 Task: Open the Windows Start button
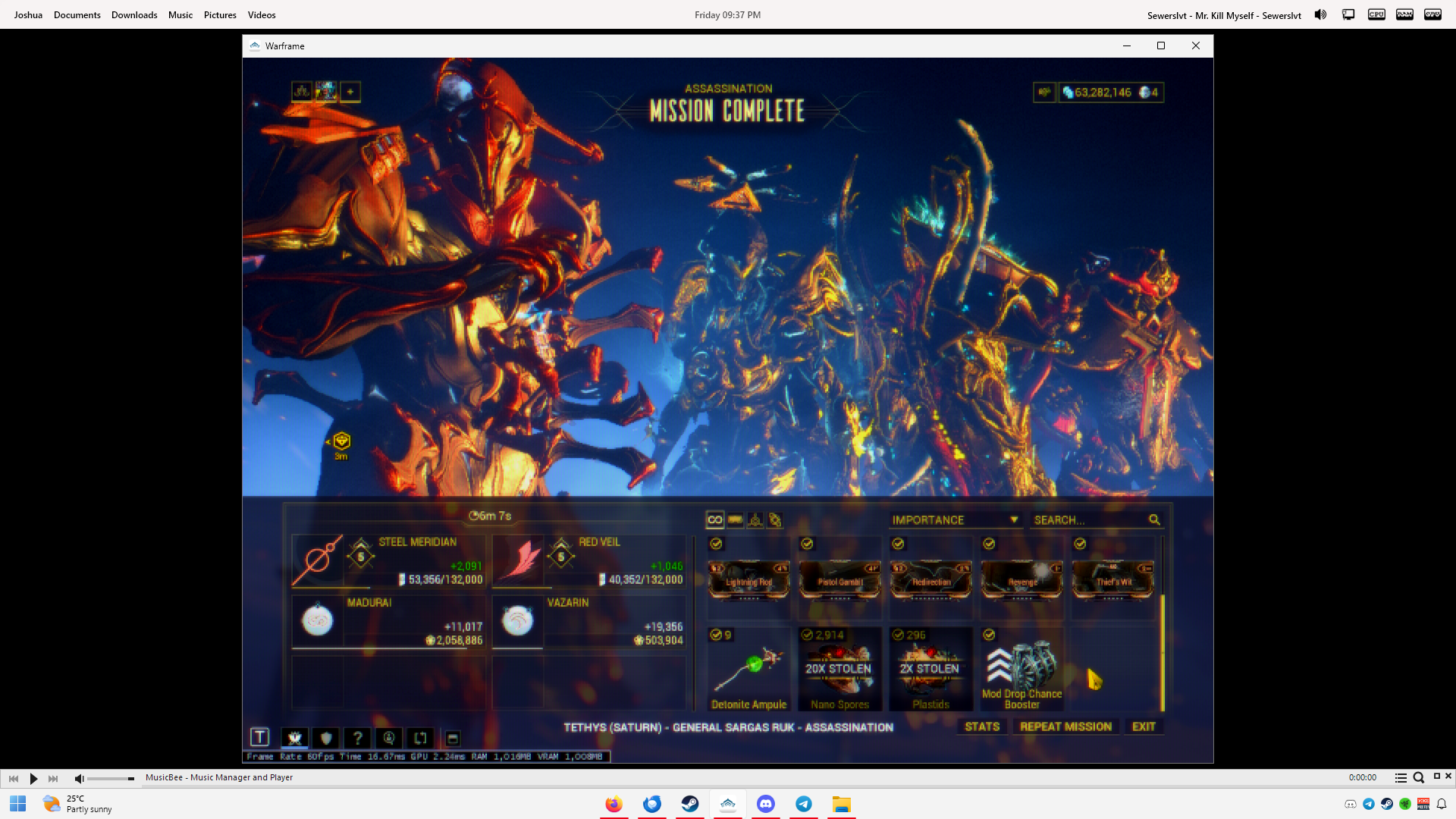coord(18,804)
